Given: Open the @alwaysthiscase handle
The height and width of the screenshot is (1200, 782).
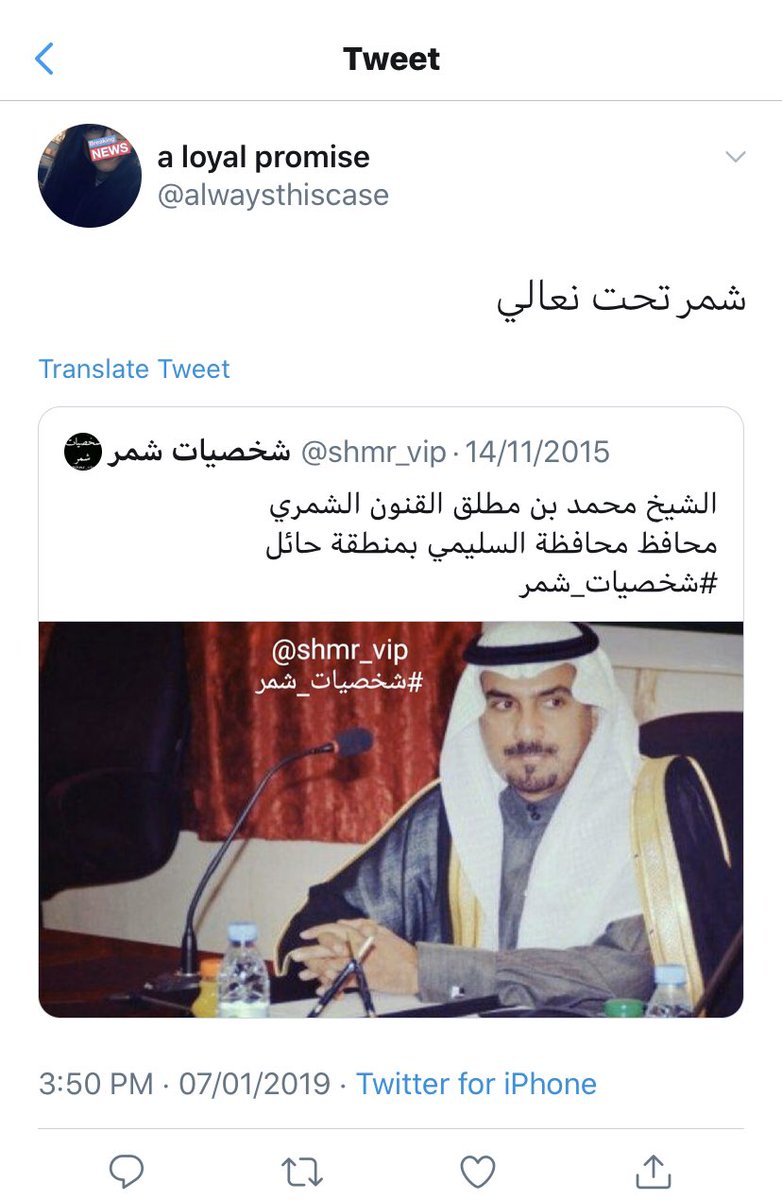Looking at the screenshot, I should pyautogui.click(x=273, y=195).
